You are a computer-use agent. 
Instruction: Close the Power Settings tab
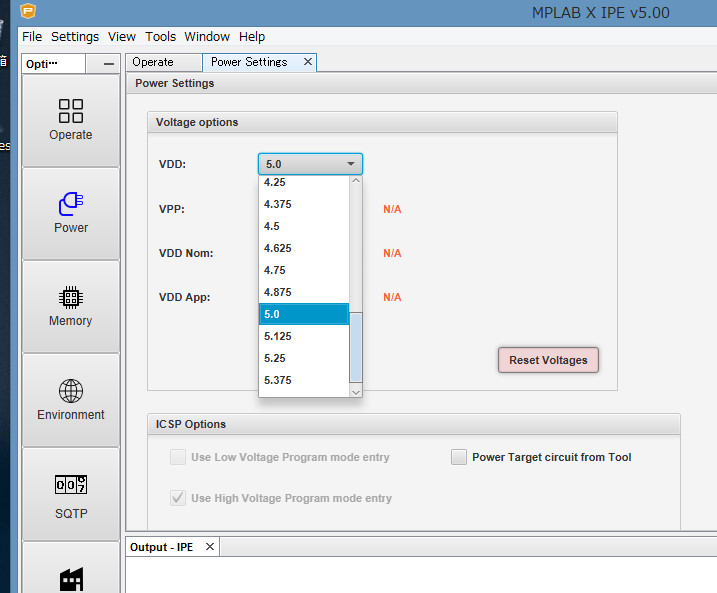click(308, 62)
